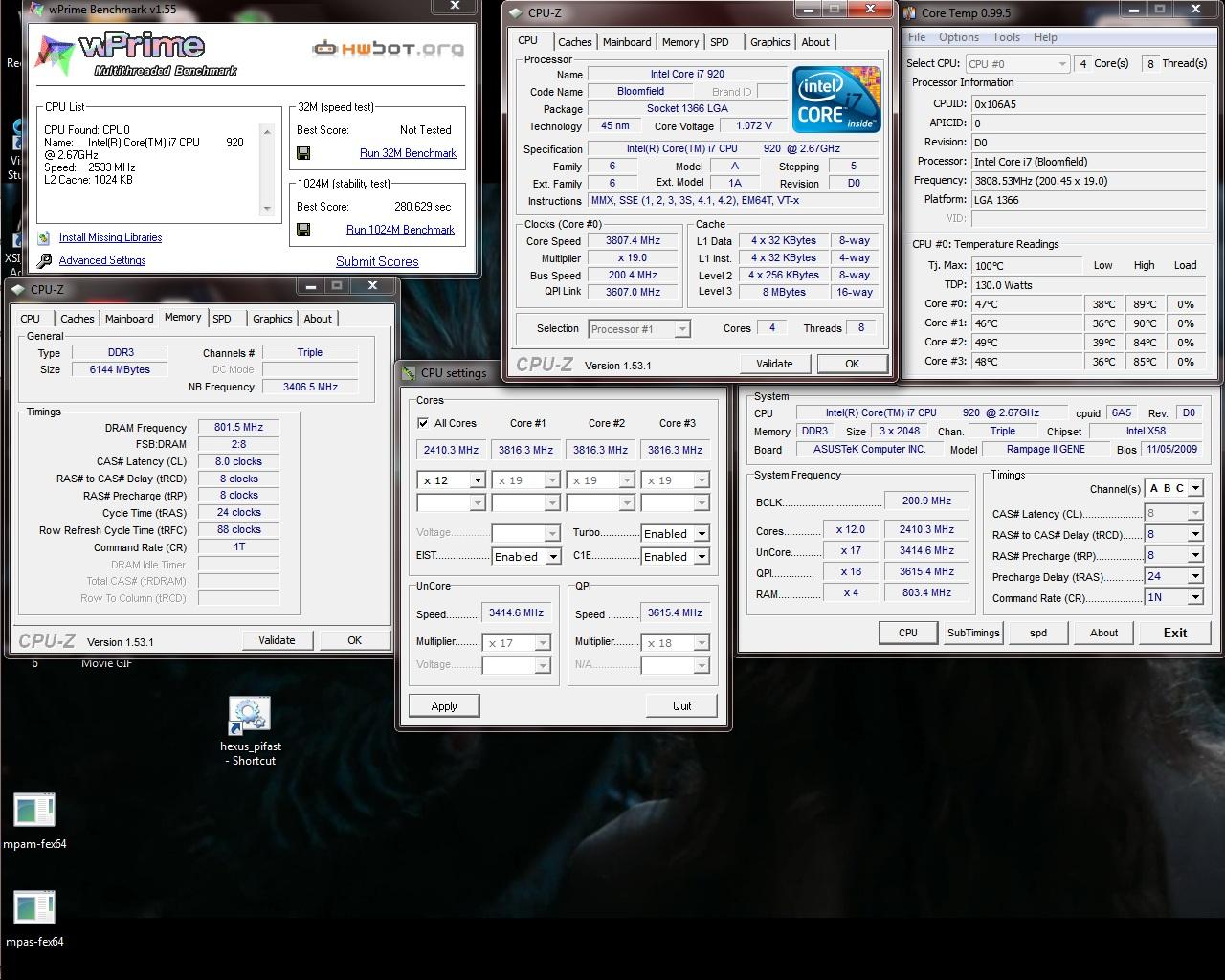This screenshot has width=1225, height=980.
Task: Click the CPU settings window title icon
Action: pyautogui.click(x=410, y=373)
